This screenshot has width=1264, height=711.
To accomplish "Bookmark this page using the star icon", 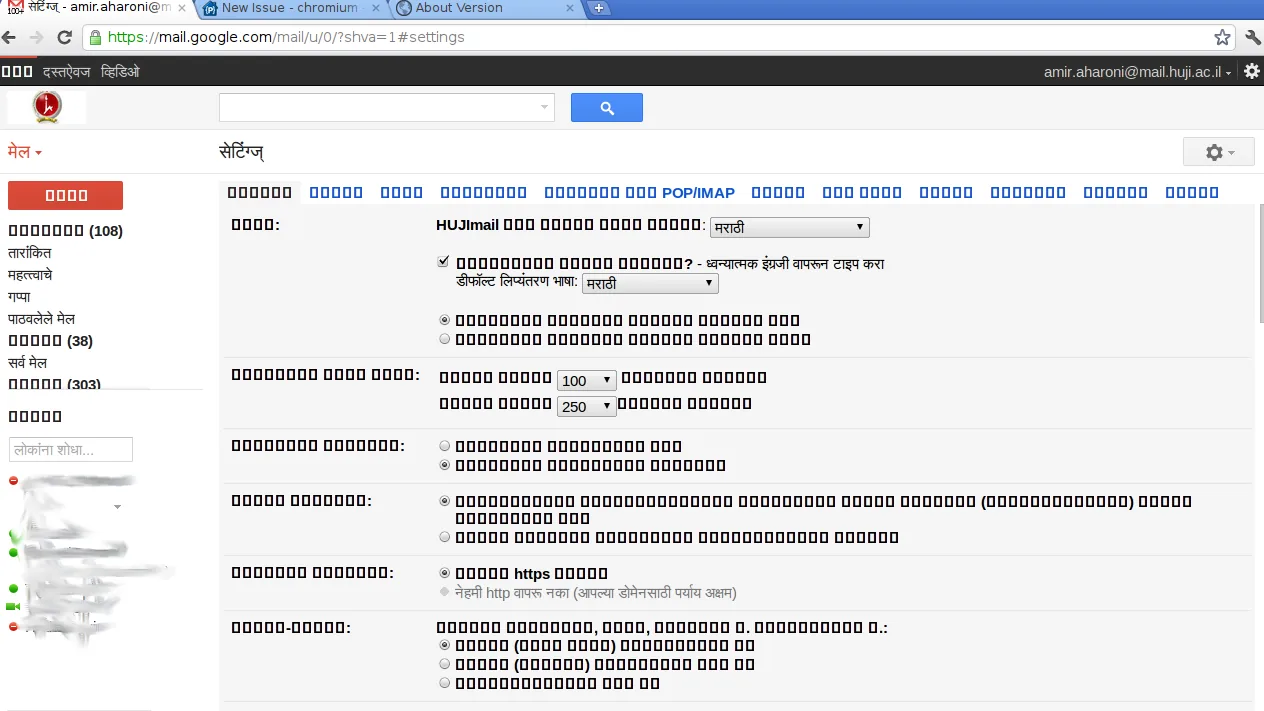I will [x=1222, y=37].
